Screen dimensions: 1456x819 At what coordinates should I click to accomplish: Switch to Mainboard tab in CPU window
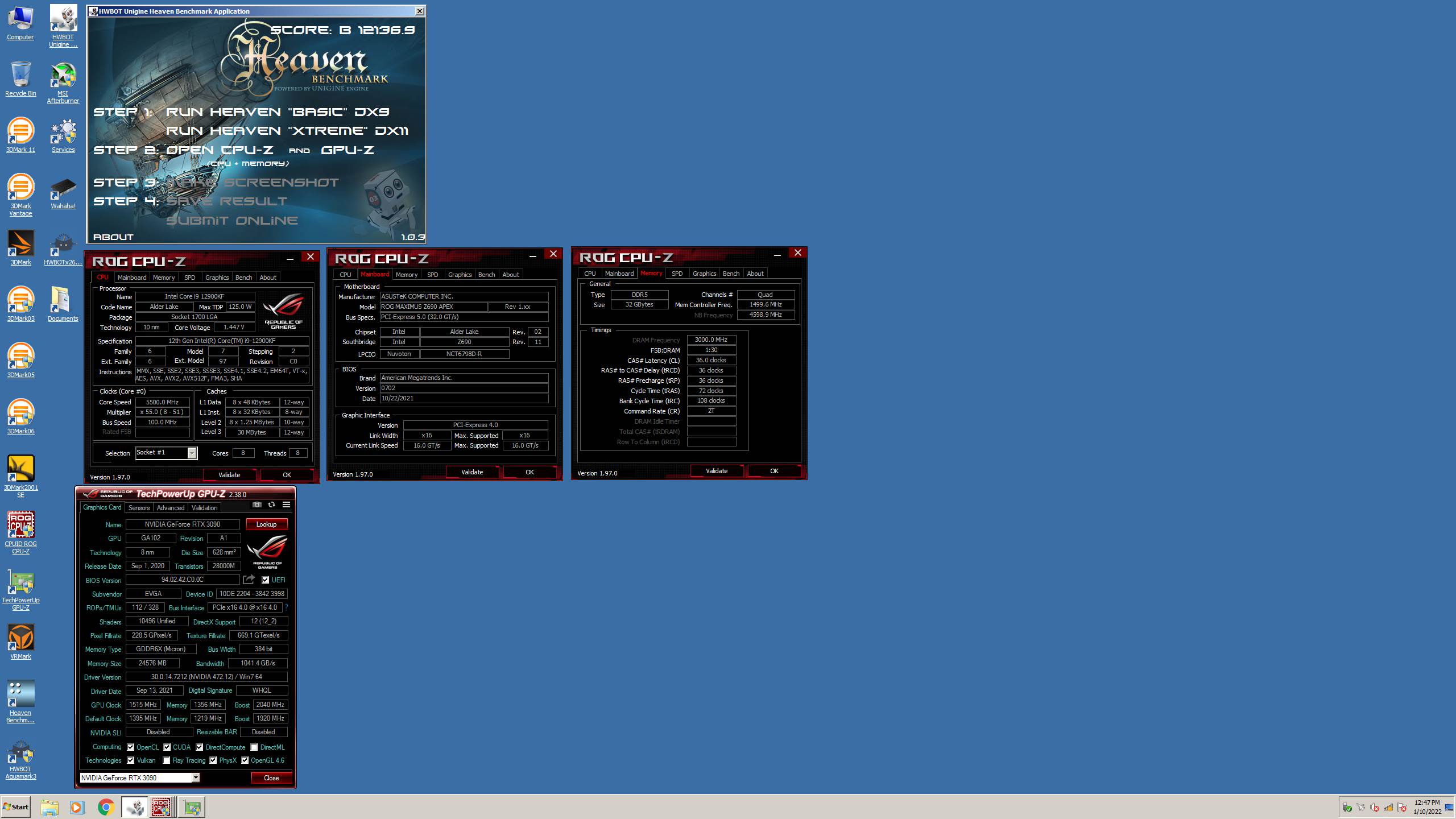132,278
